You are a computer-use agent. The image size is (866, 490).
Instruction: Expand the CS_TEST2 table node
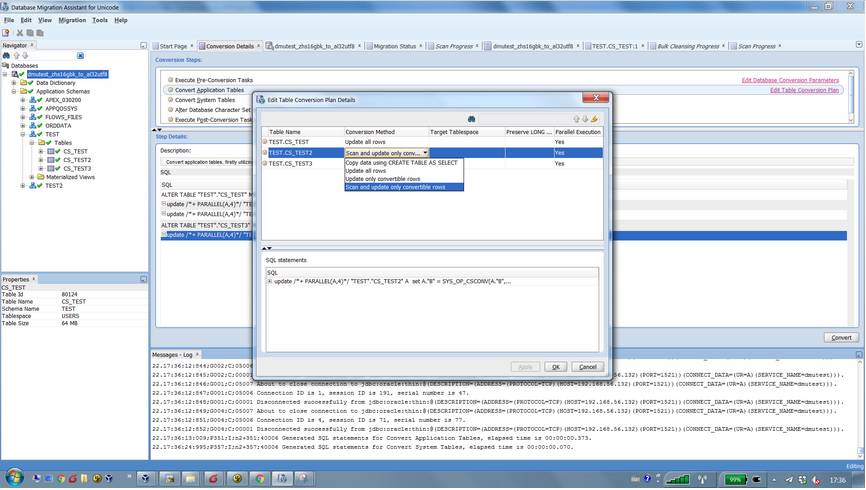tap(41, 160)
